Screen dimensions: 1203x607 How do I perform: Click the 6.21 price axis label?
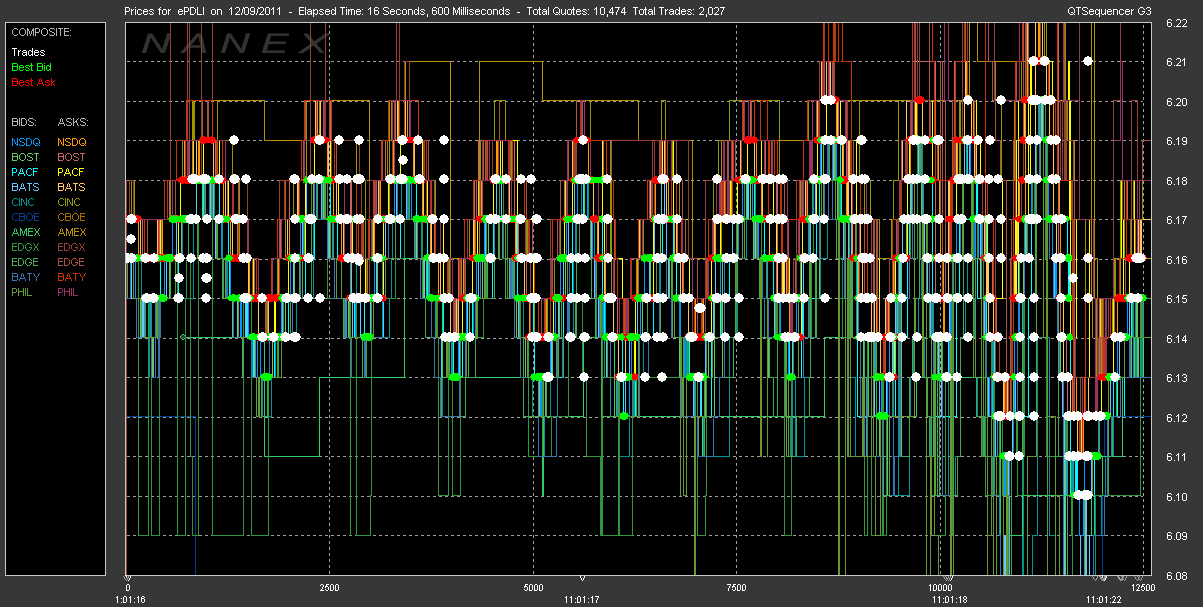(1175, 62)
